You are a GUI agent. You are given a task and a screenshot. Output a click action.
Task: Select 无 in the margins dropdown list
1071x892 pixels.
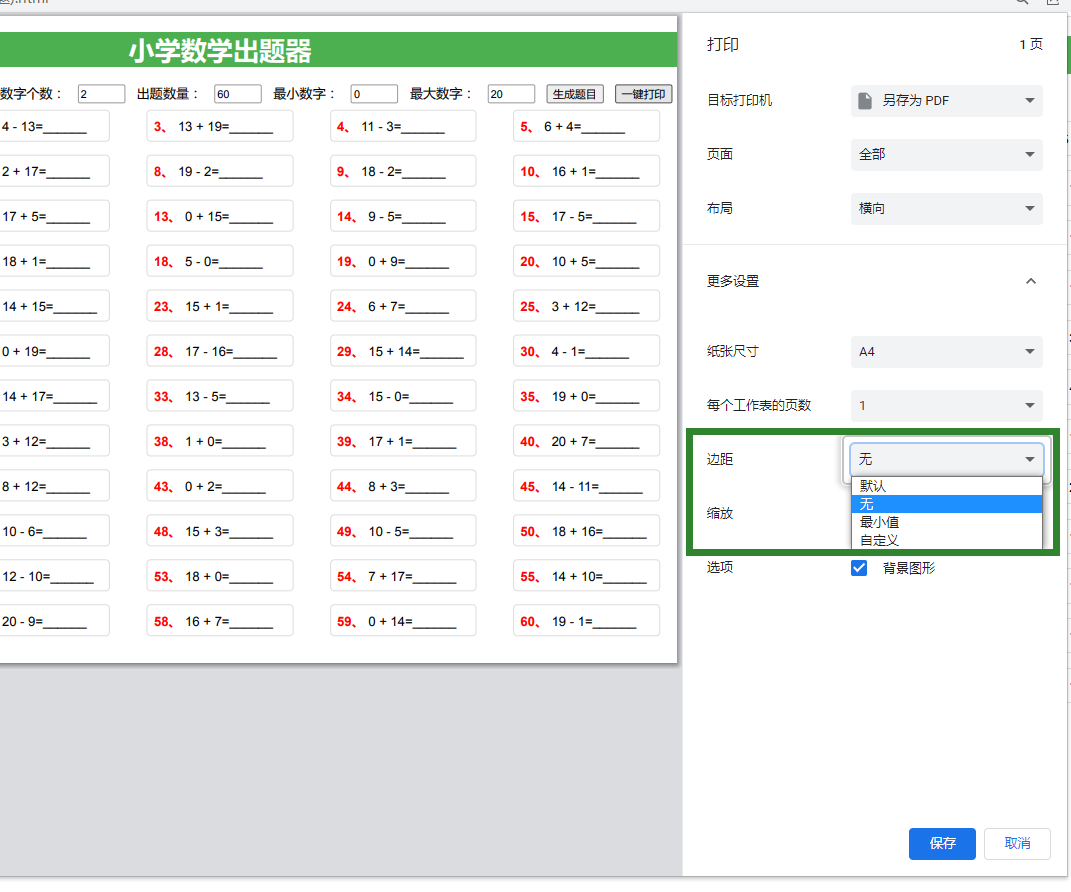(x=947, y=504)
